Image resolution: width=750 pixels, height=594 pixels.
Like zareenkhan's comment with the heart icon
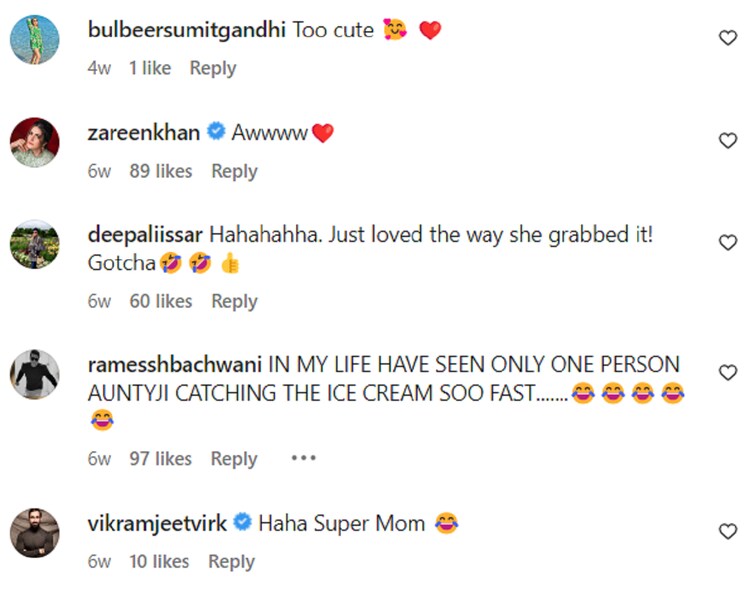(x=728, y=141)
